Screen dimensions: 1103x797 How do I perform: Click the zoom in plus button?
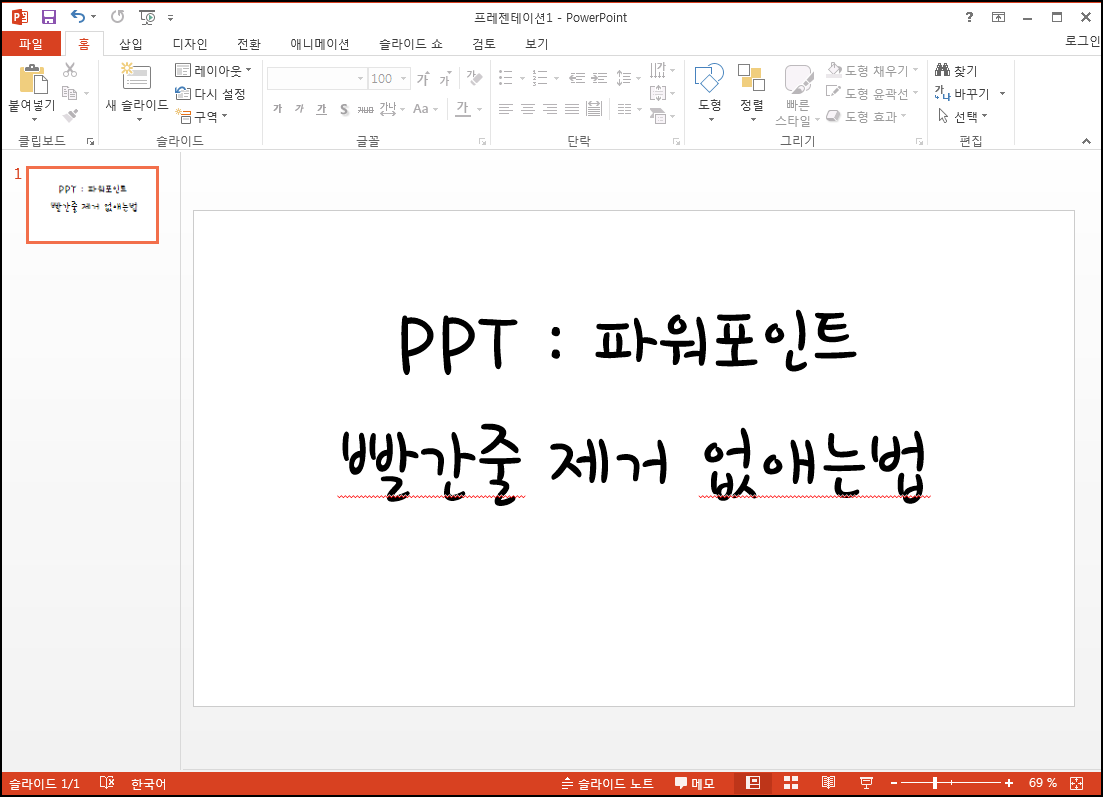(x=1009, y=783)
